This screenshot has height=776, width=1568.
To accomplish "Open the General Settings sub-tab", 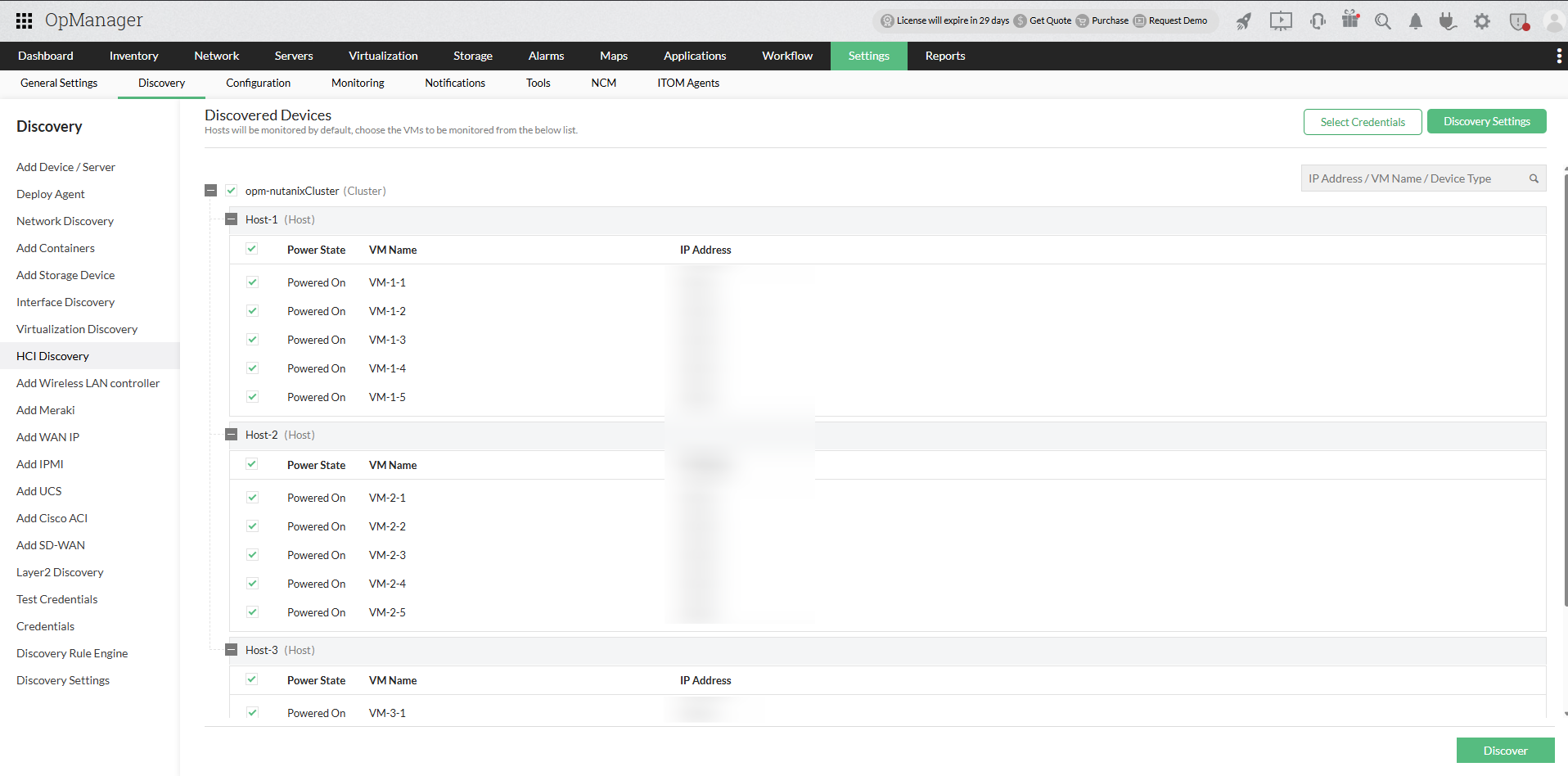I will pyautogui.click(x=59, y=83).
